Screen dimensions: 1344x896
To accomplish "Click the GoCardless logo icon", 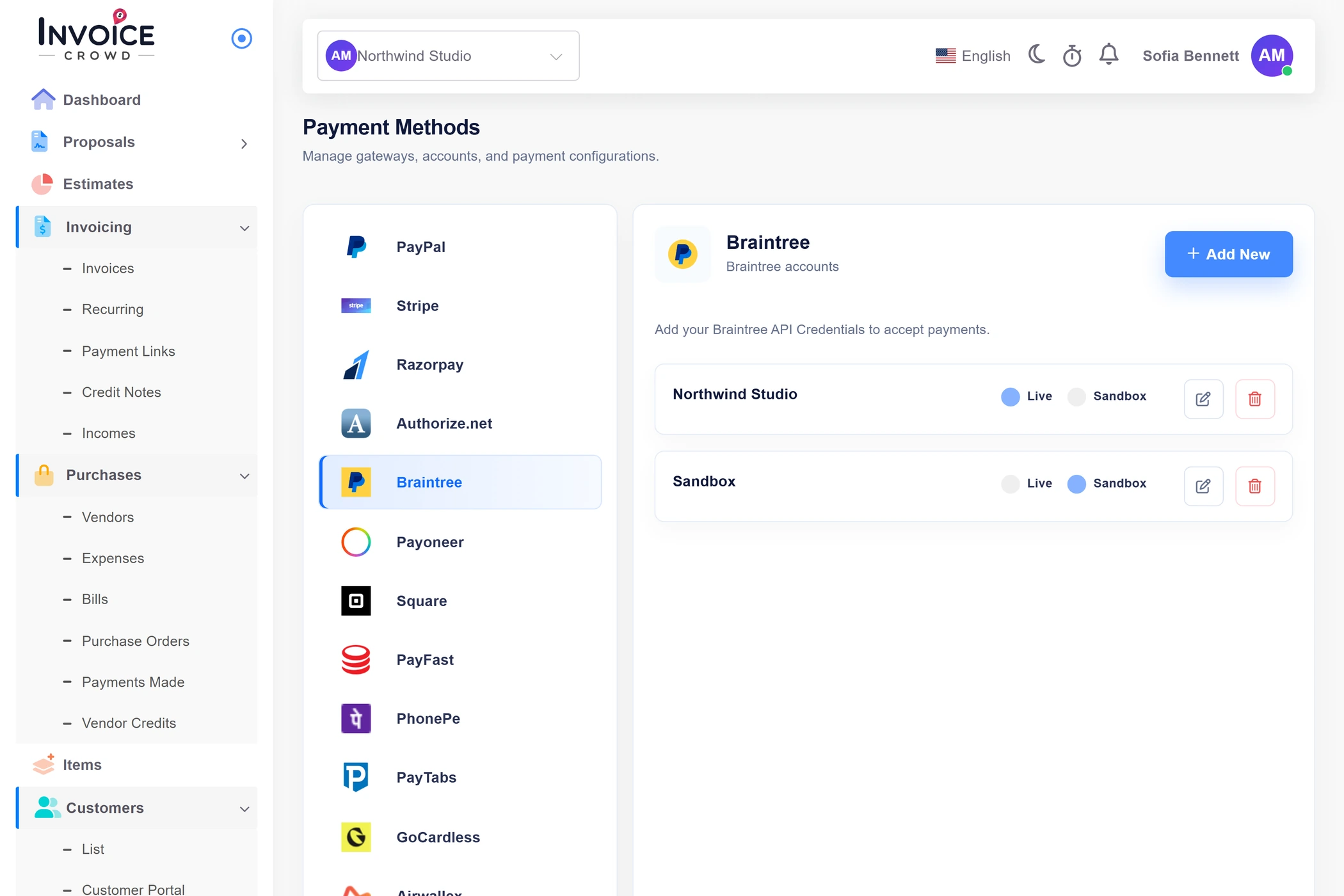I will pos(356,837).
